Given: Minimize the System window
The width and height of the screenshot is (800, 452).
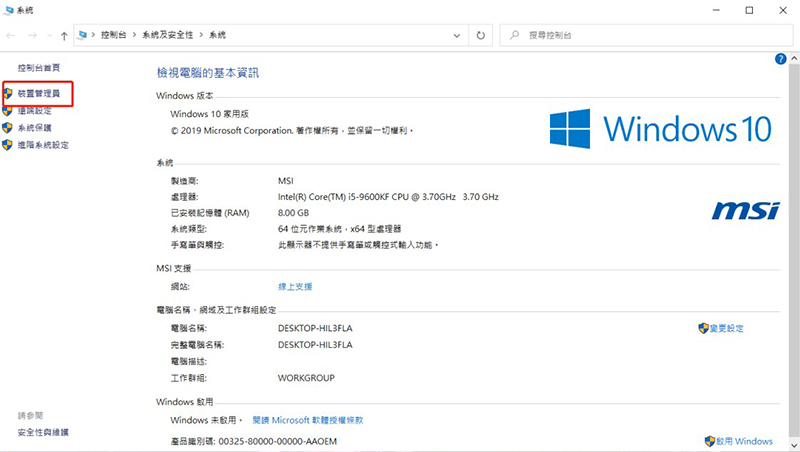Looking at the screenshot, I should (716, 10).
